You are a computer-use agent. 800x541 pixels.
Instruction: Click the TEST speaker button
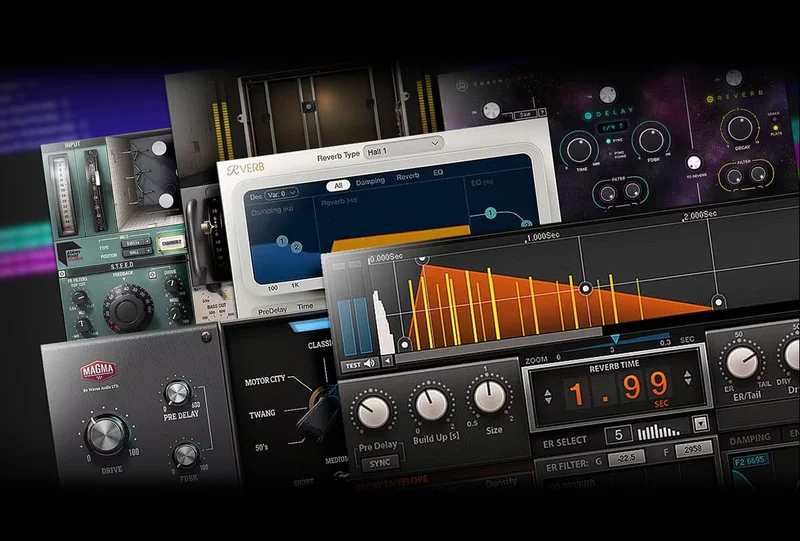point(360,364)
